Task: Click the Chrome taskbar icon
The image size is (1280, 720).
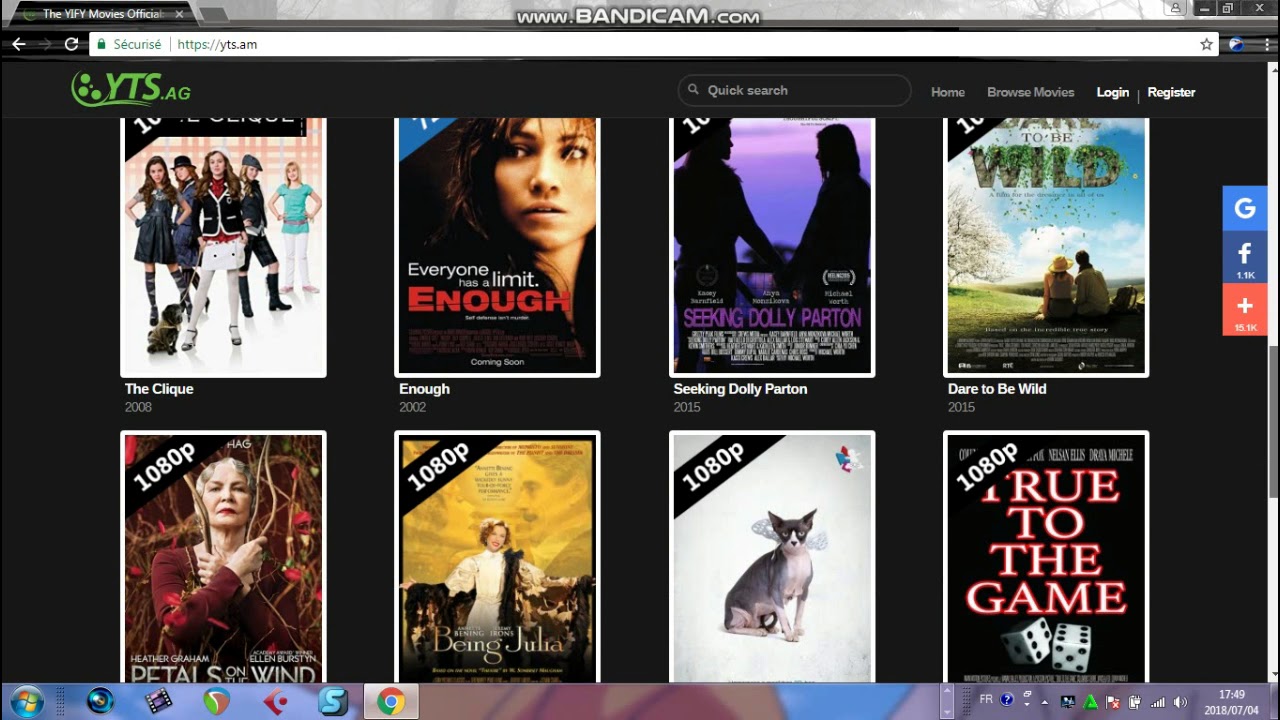Action: [390, 702]
